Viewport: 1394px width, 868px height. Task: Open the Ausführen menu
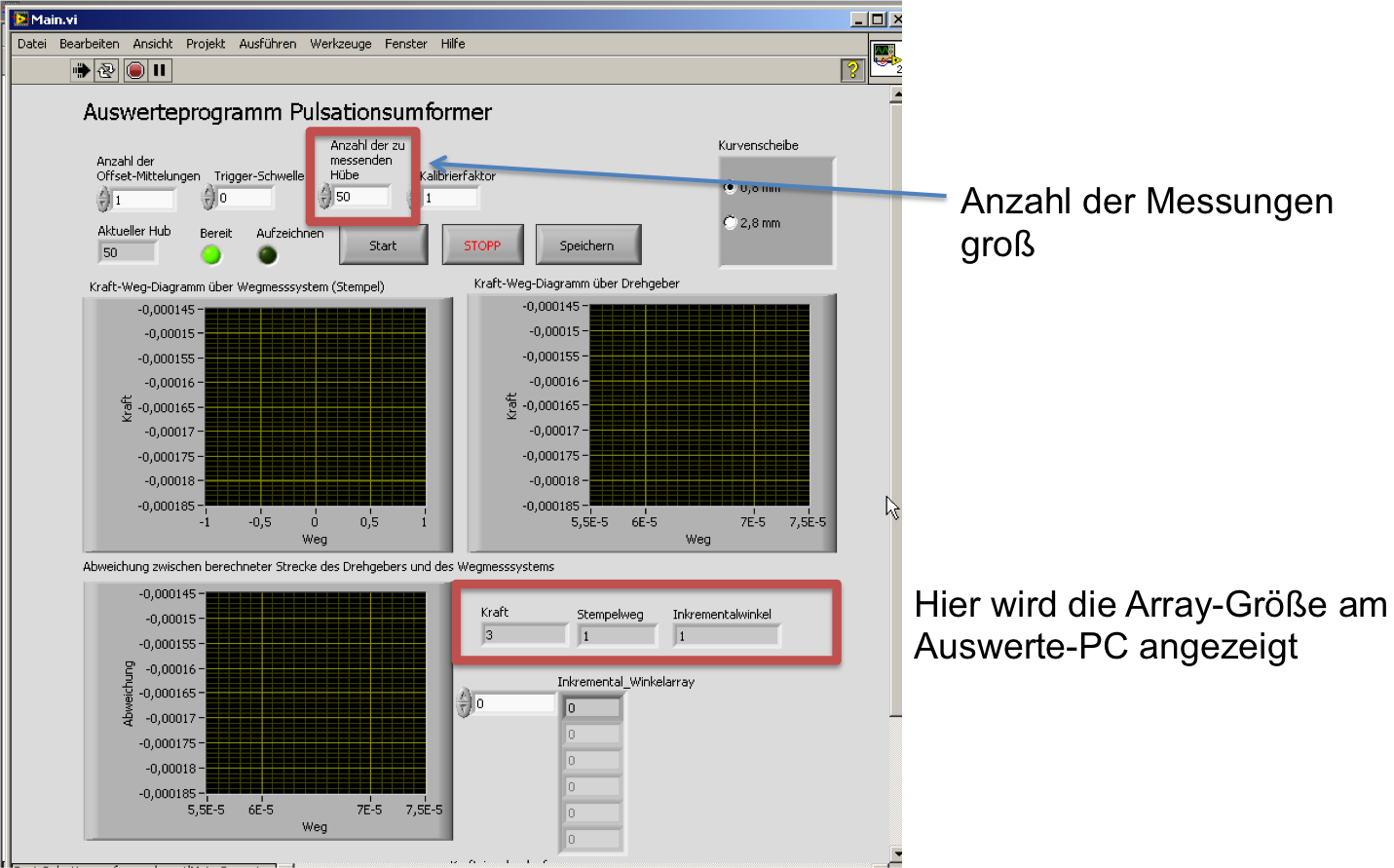[268, 44]
